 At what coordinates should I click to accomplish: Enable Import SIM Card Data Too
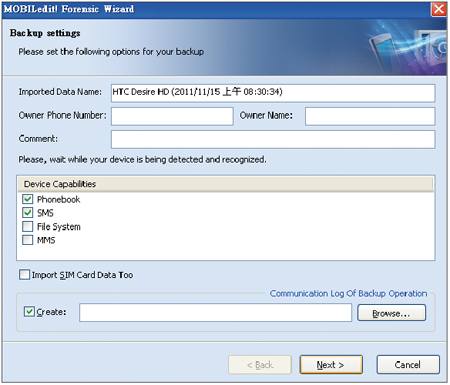point(24,275)
